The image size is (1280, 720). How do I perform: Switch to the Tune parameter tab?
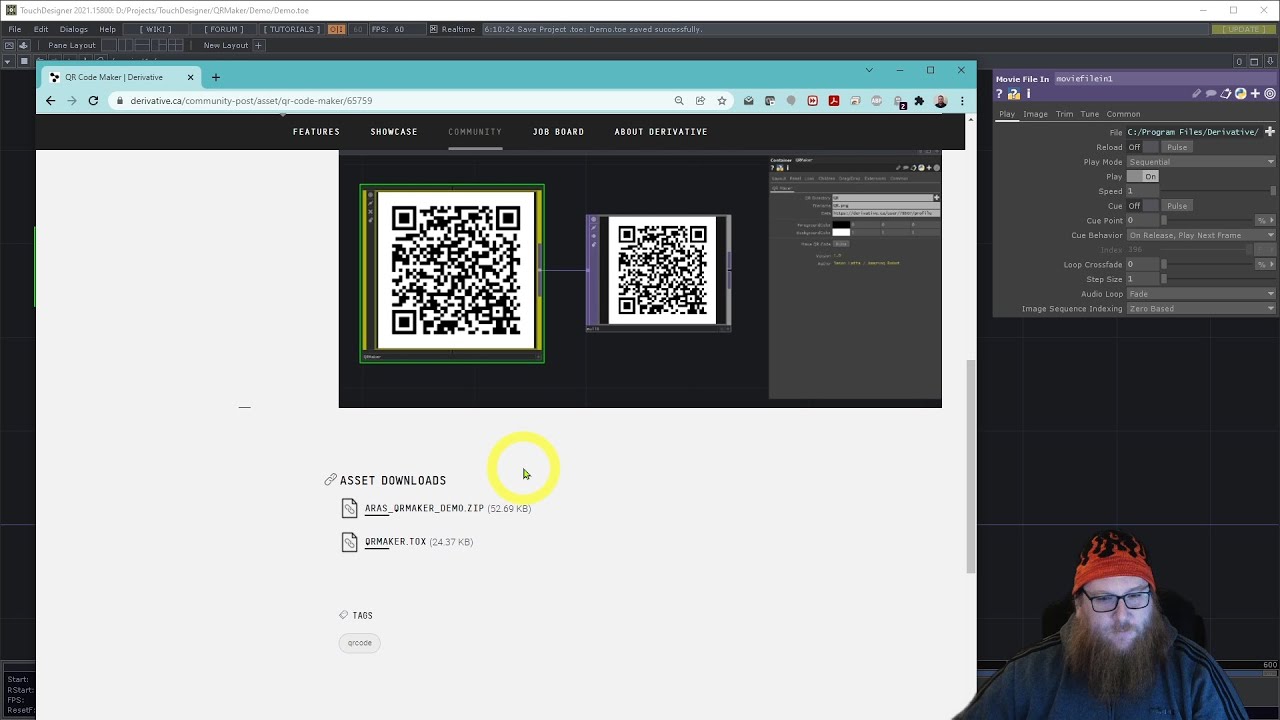pos(1090,114)
